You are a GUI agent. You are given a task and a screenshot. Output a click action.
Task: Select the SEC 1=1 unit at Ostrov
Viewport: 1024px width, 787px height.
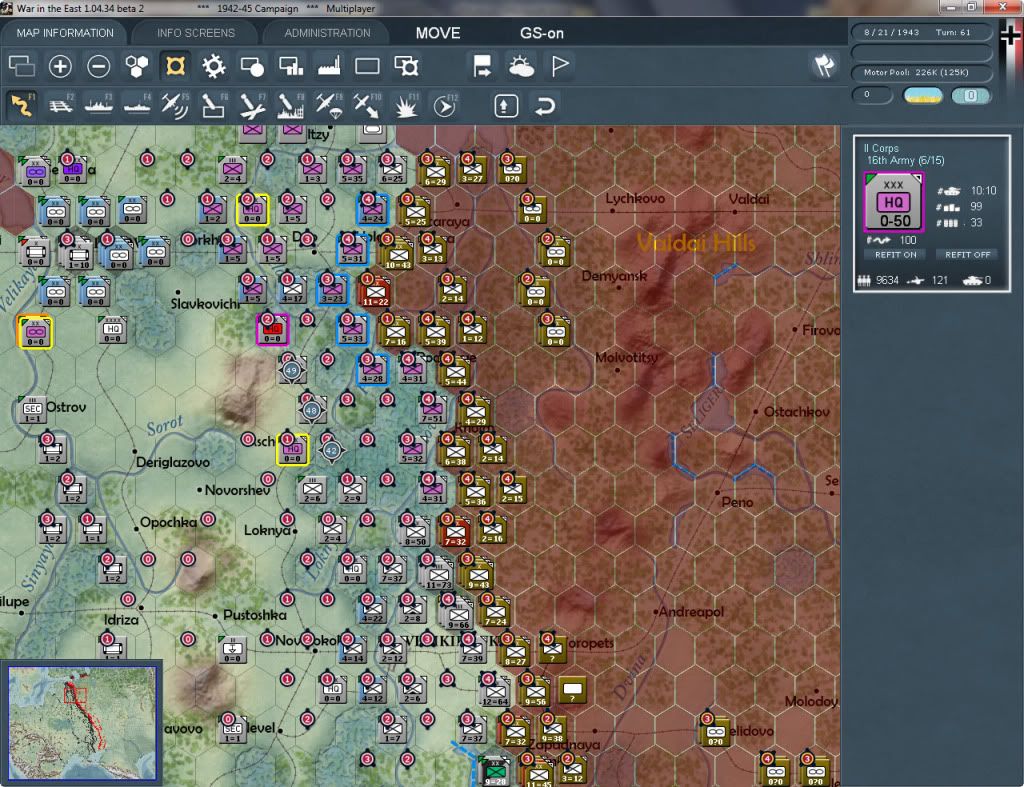coord(32,410)
